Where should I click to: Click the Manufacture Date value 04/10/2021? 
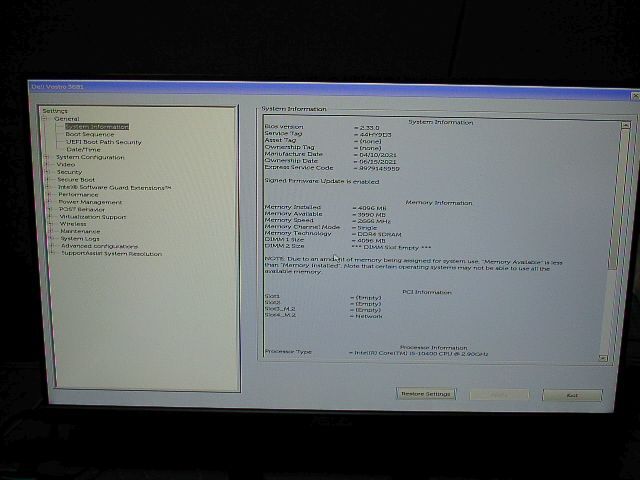tap(378, 155)
